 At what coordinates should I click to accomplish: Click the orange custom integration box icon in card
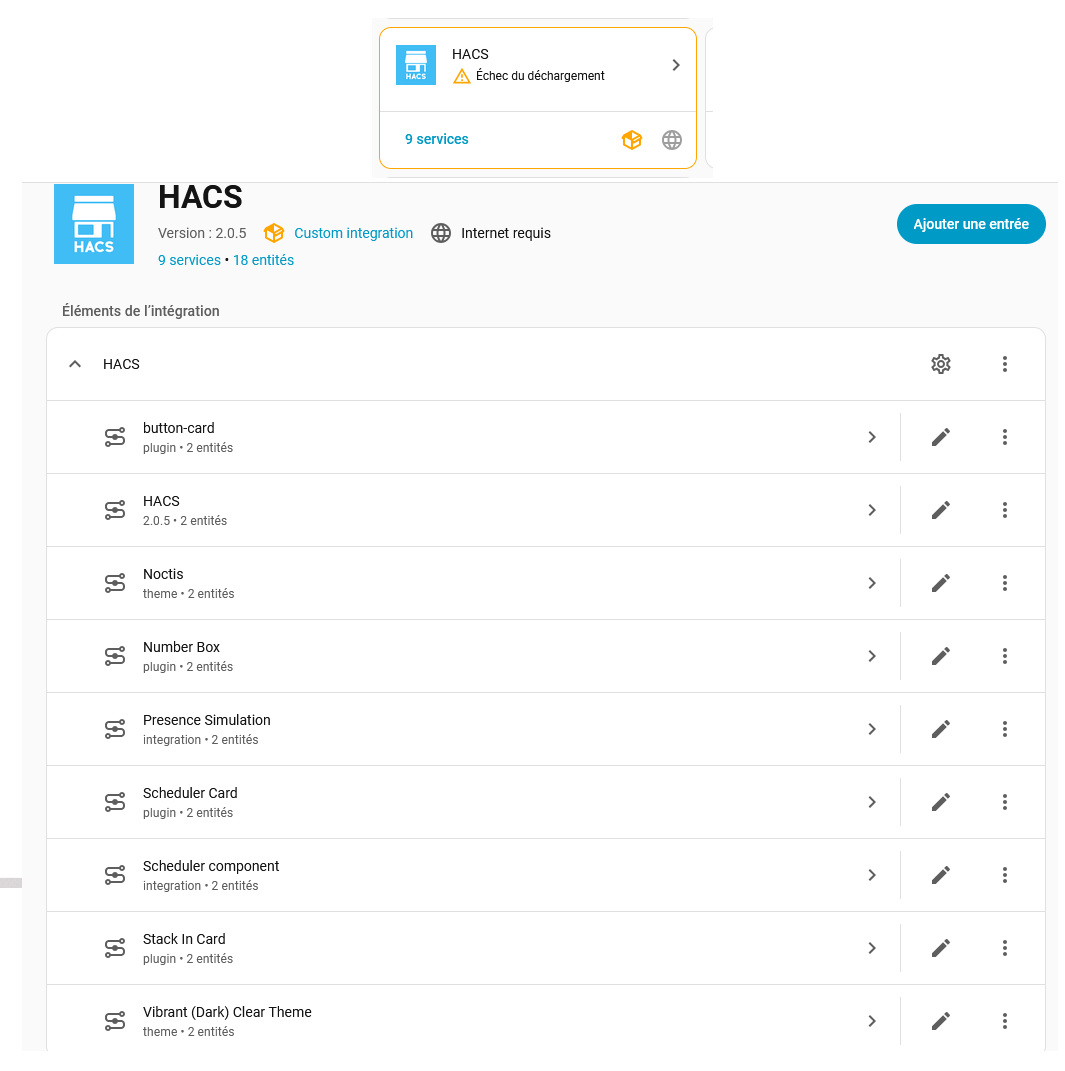click(631, 140)
